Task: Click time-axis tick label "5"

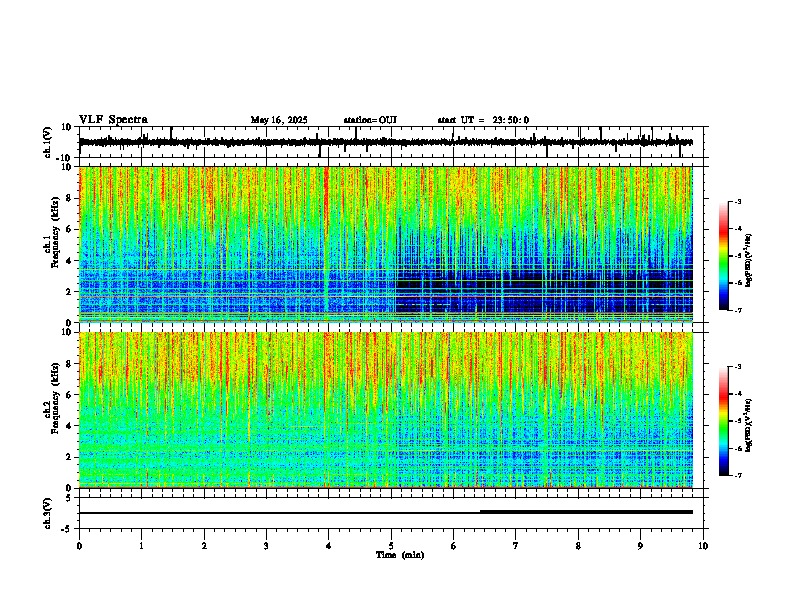Action: pyautogui.click(x=391, y=546)
